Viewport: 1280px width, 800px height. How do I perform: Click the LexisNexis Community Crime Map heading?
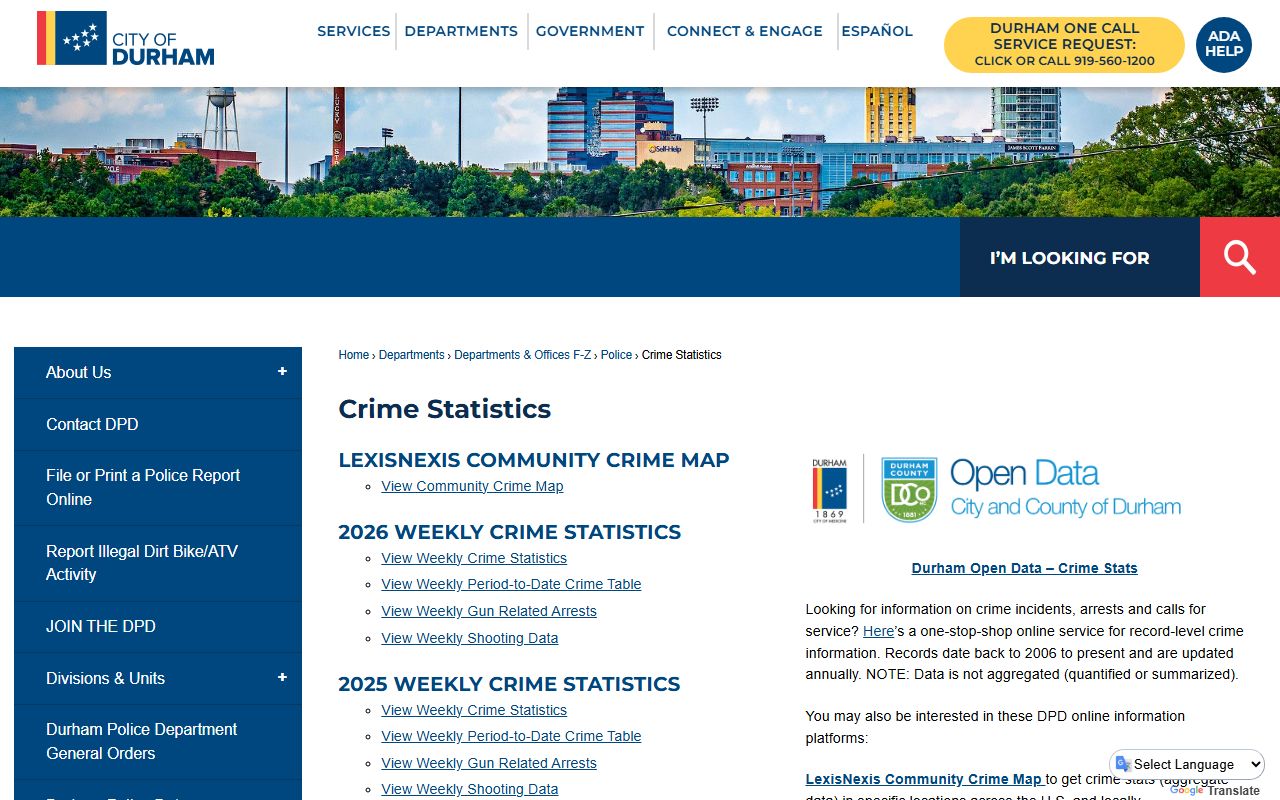coord(534,460)
